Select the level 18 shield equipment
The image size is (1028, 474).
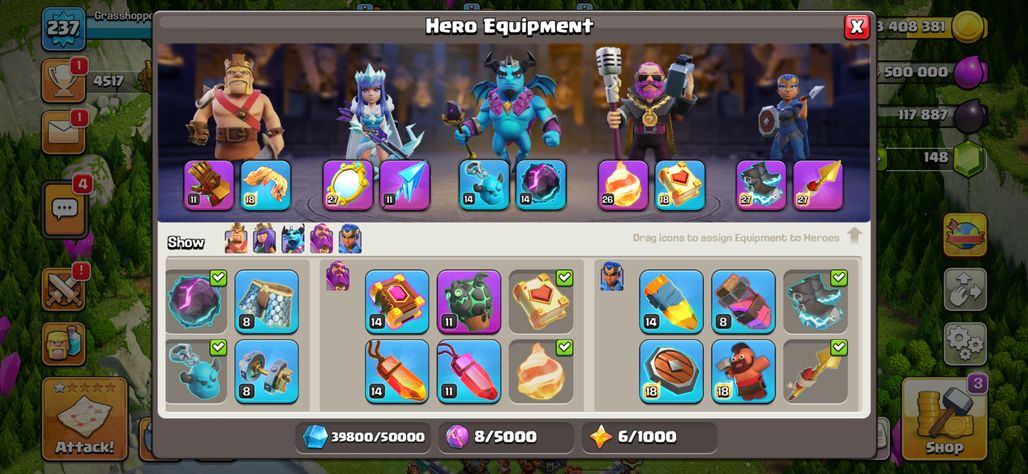(671, 371)
